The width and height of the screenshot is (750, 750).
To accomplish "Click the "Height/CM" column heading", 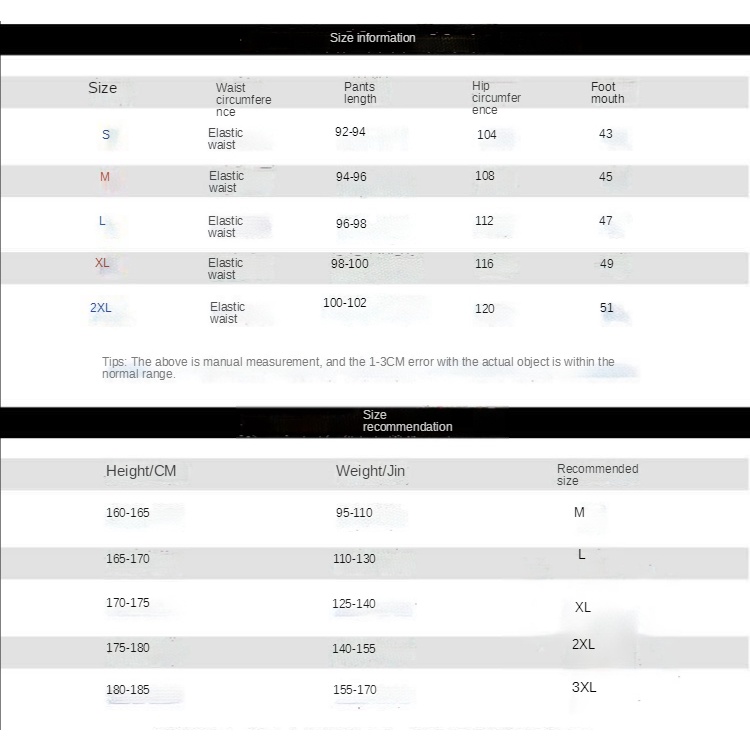I will click(141, 471).
